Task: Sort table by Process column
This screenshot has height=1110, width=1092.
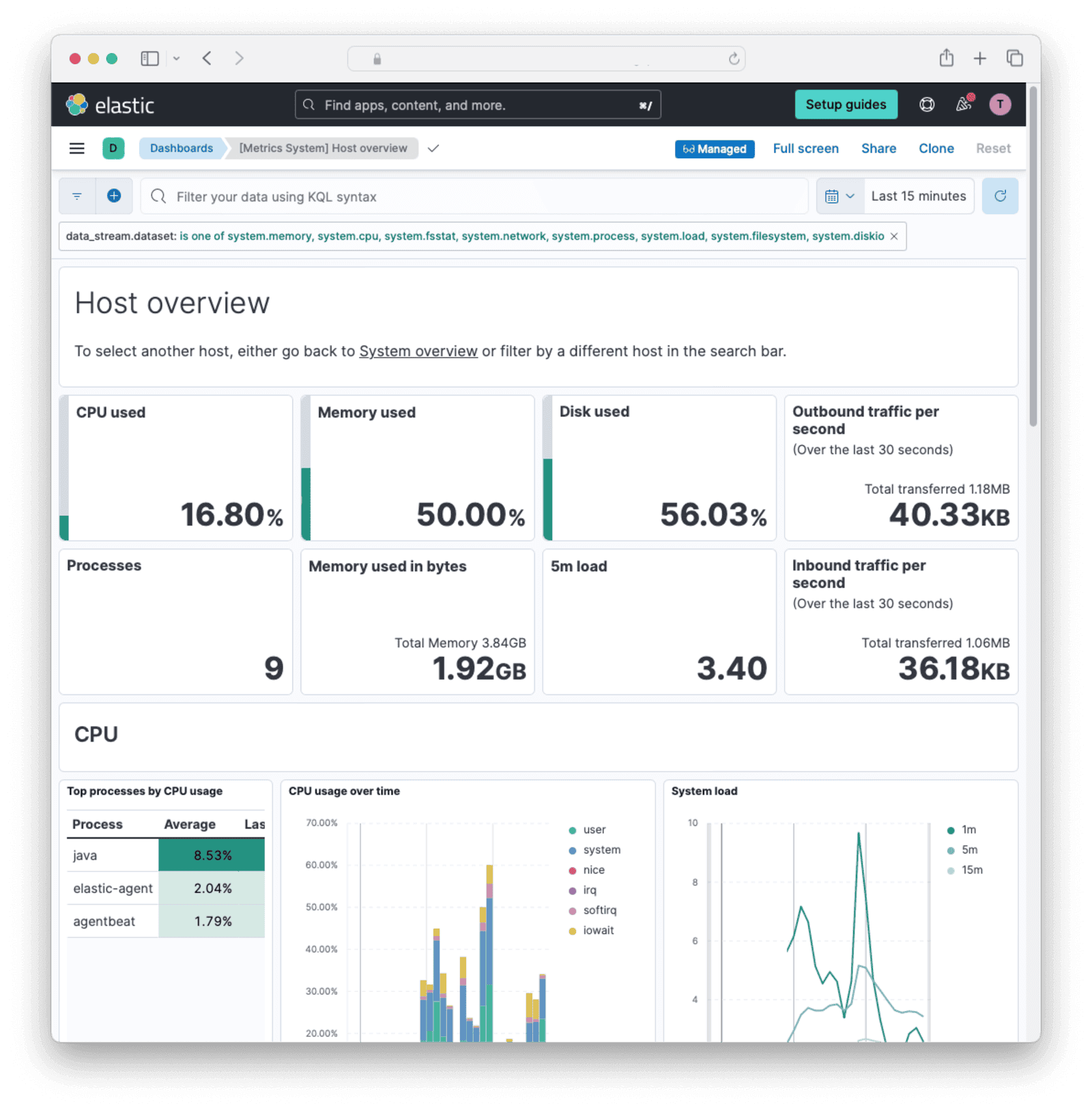Action: (x=98, y=824)
